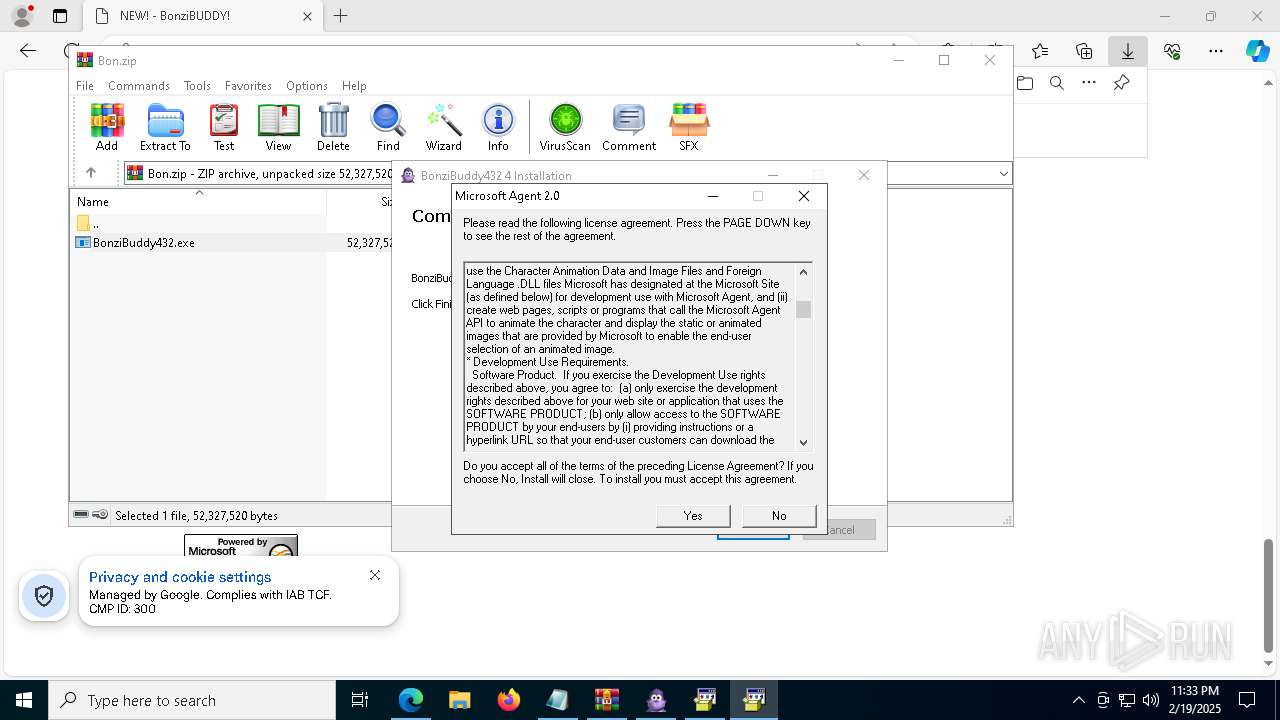
Task: Open the Tools menu in WinRAR
Action: (x=197, y=86)
